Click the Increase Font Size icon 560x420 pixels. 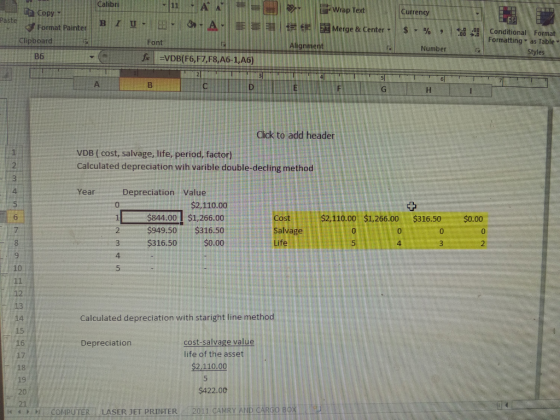click(205, 6)
